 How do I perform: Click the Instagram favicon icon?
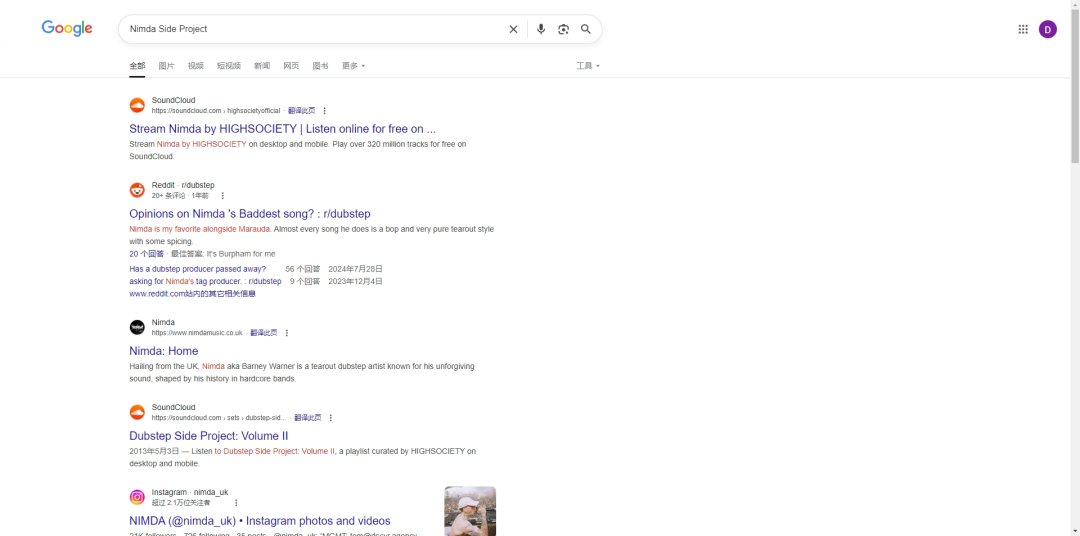click(x=137, y=497)
